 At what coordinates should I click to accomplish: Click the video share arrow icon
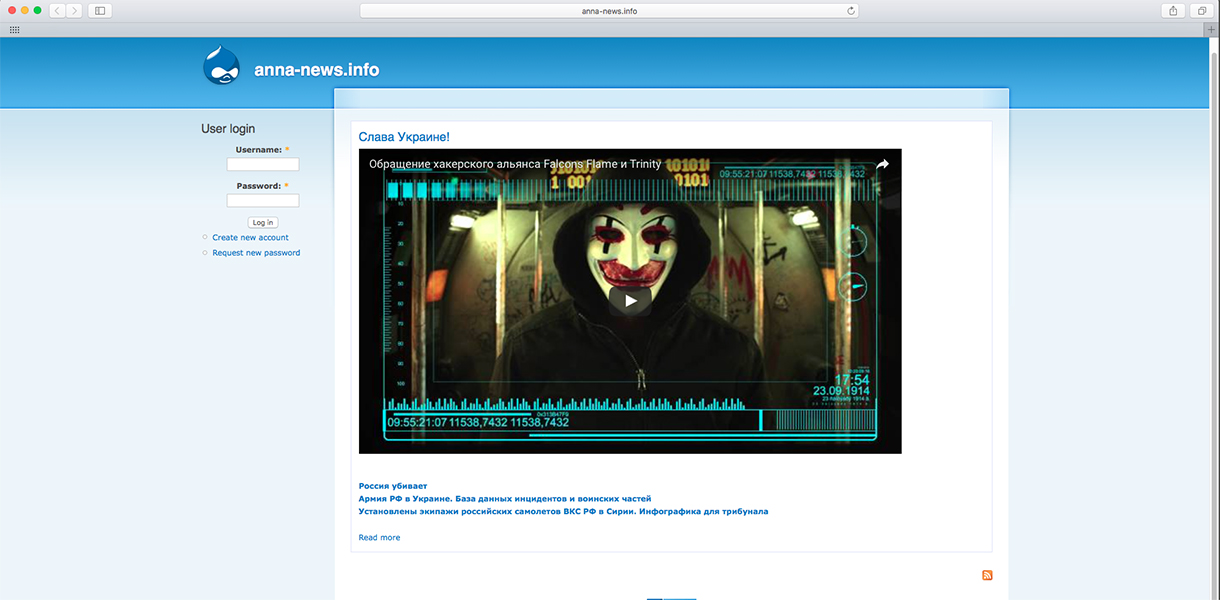point(882,164)
